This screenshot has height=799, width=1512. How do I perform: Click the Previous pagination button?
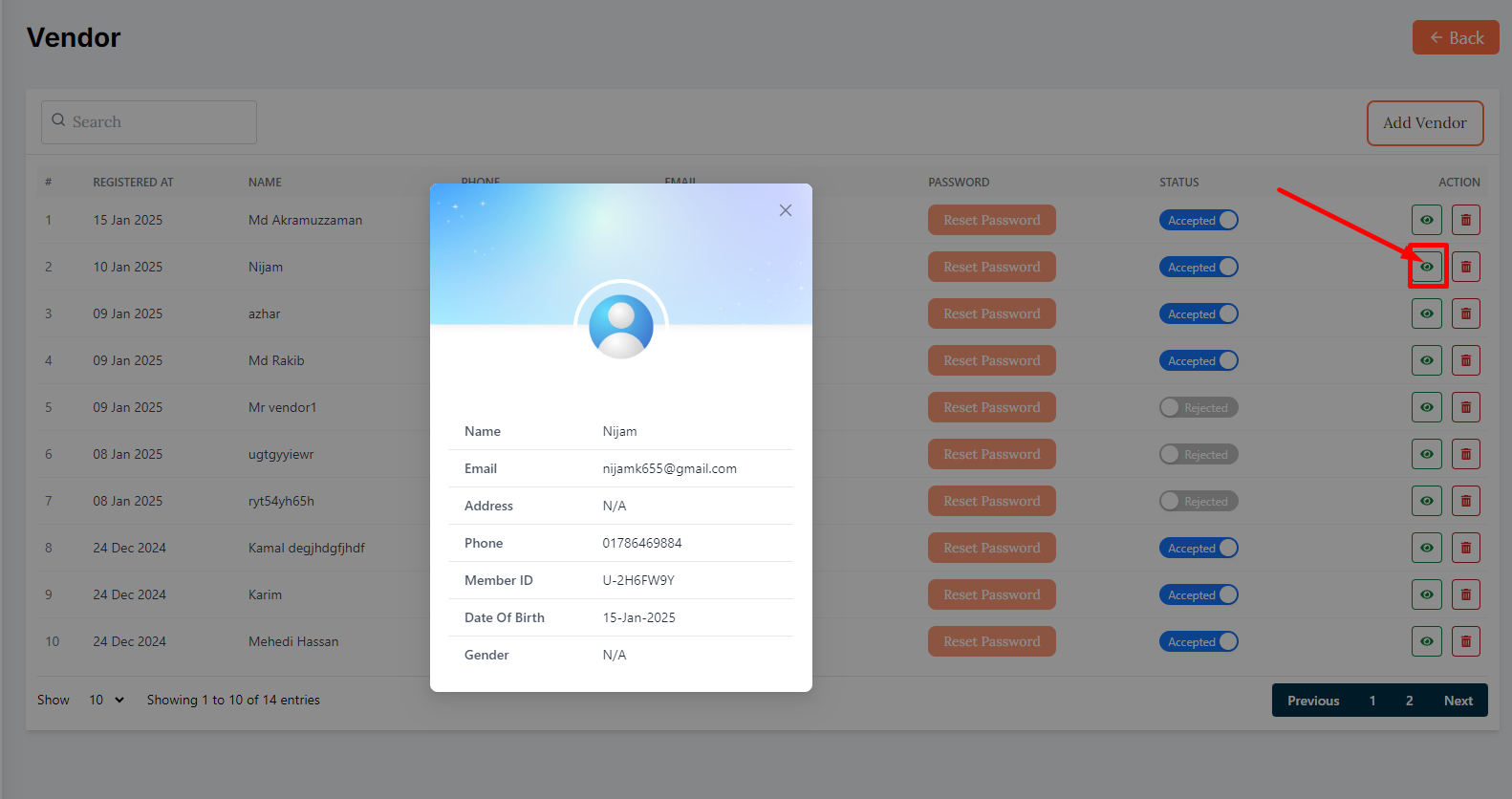click(1312, 701)
